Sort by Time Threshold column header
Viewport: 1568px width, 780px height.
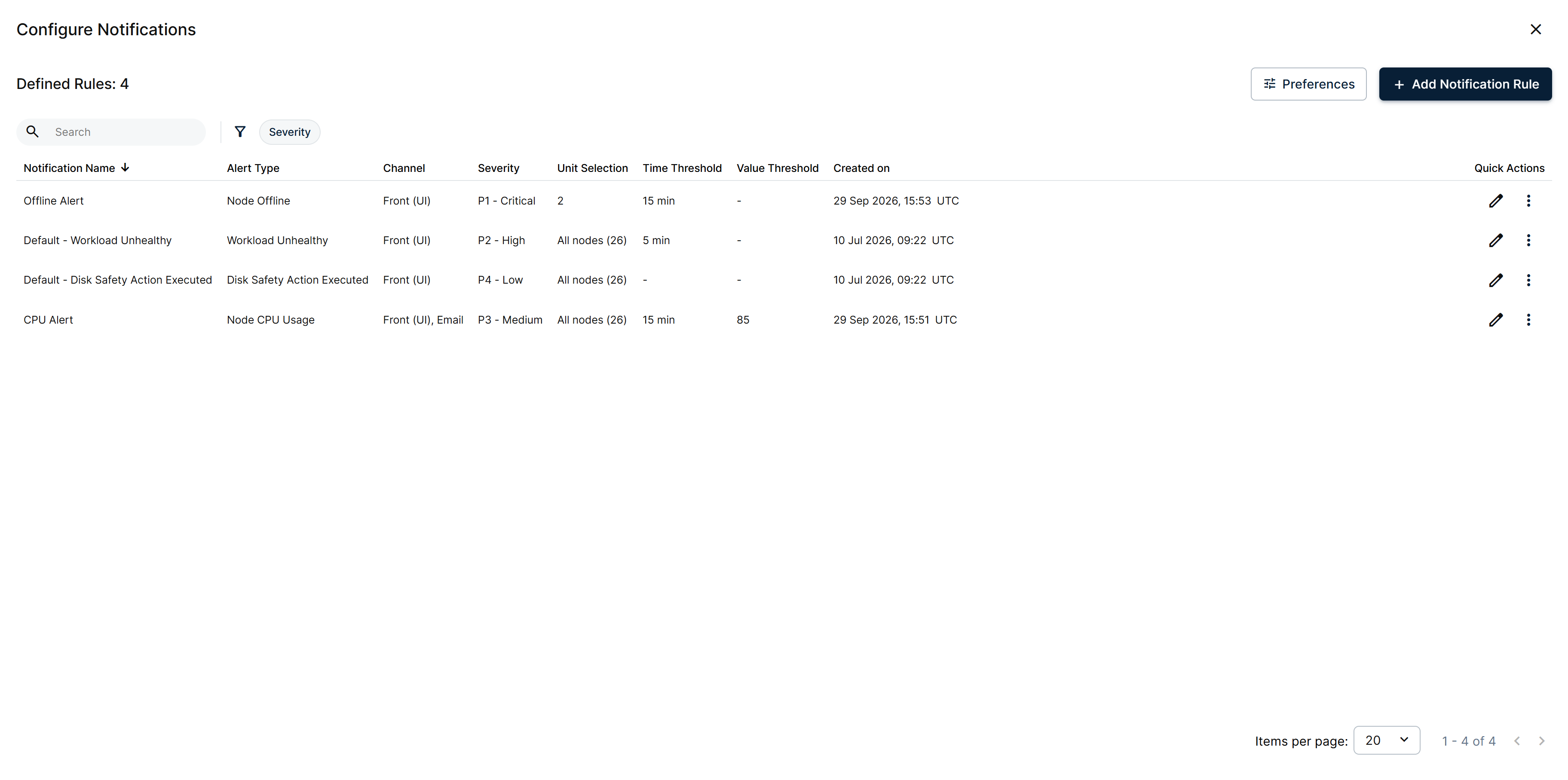click(683, 168)
